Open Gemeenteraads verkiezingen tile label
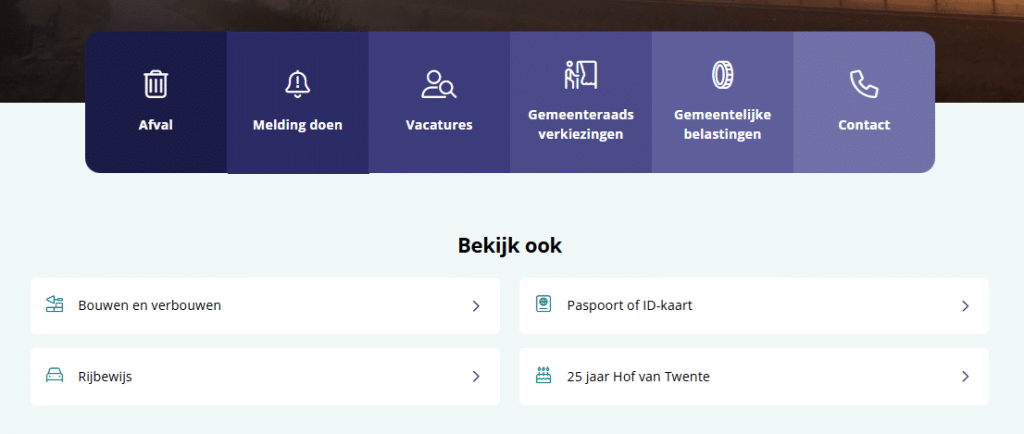Screen dimensions: 1024x434 (x=581, y=125)
